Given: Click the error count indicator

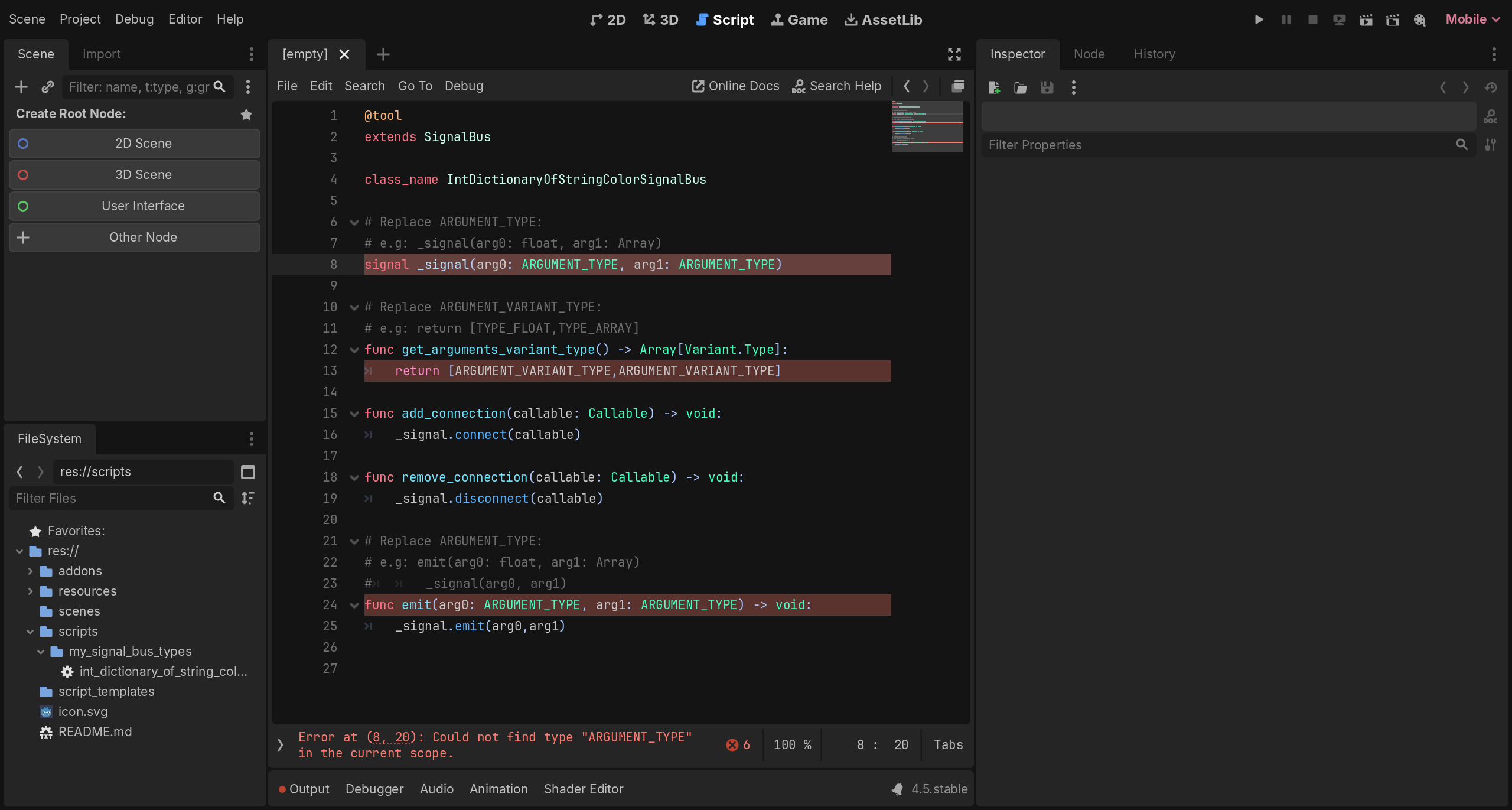Looking at the screenshot, I should pyautogui.click(x=738, y=745).
